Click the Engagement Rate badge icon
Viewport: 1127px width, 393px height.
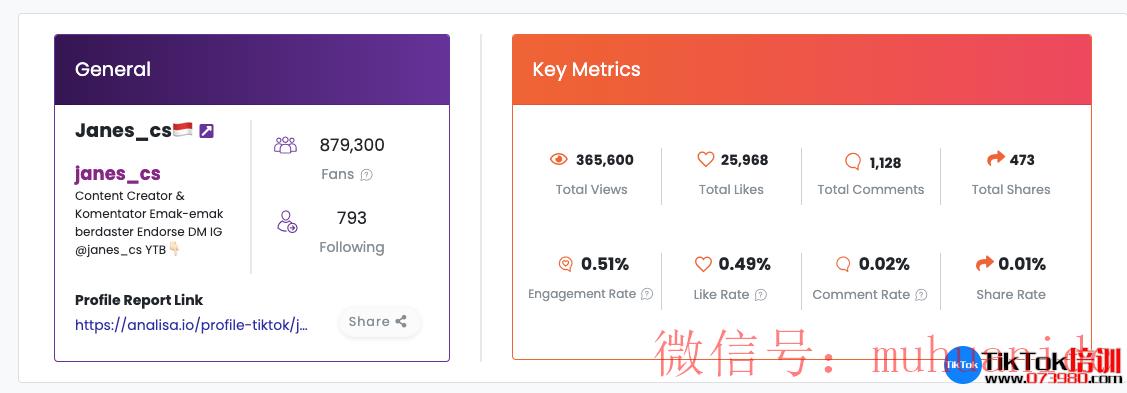566,264
